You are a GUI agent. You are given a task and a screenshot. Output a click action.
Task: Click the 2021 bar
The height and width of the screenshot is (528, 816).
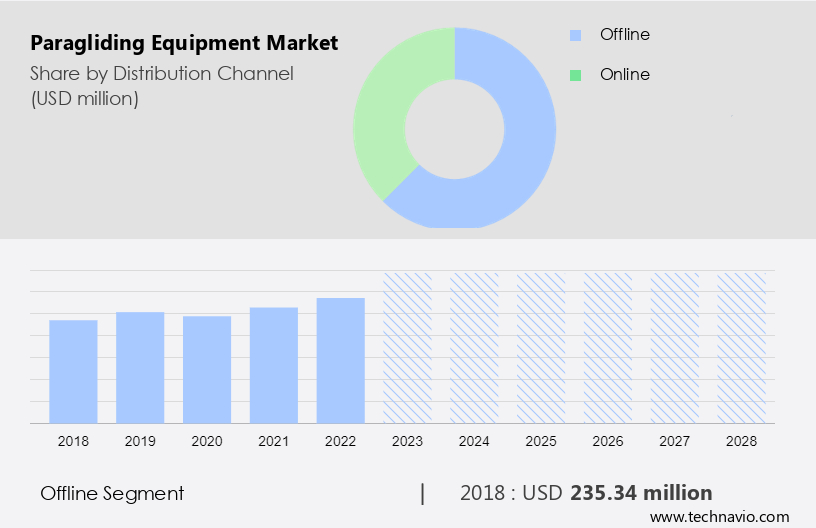274,365
